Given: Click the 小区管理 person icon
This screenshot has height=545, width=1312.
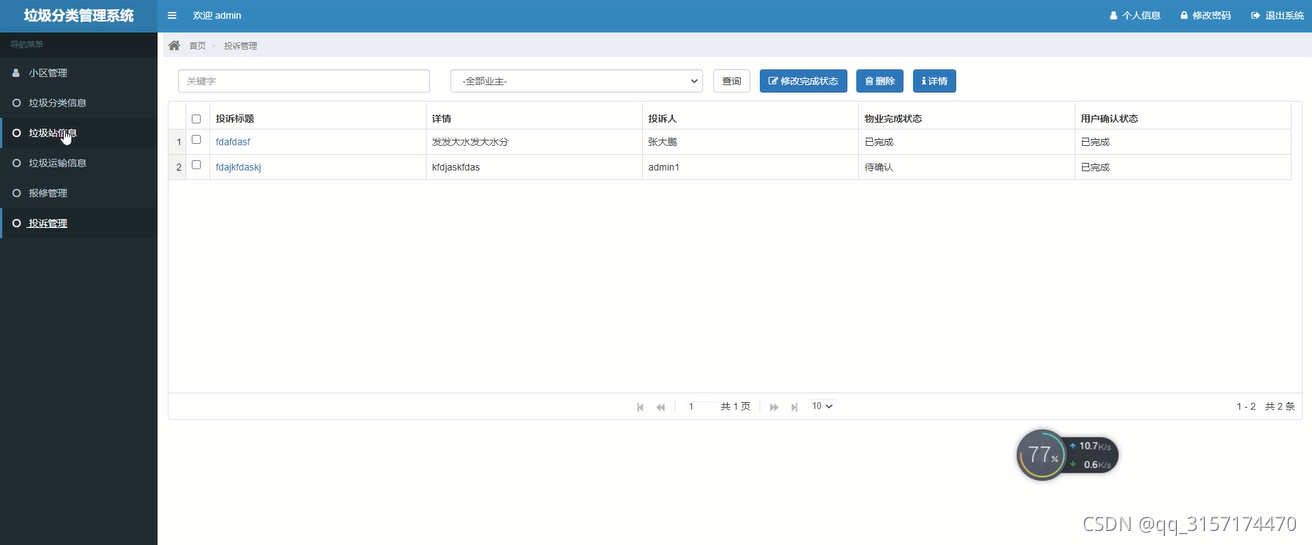Looking at the screenshot, I should [x=16, y=73].
